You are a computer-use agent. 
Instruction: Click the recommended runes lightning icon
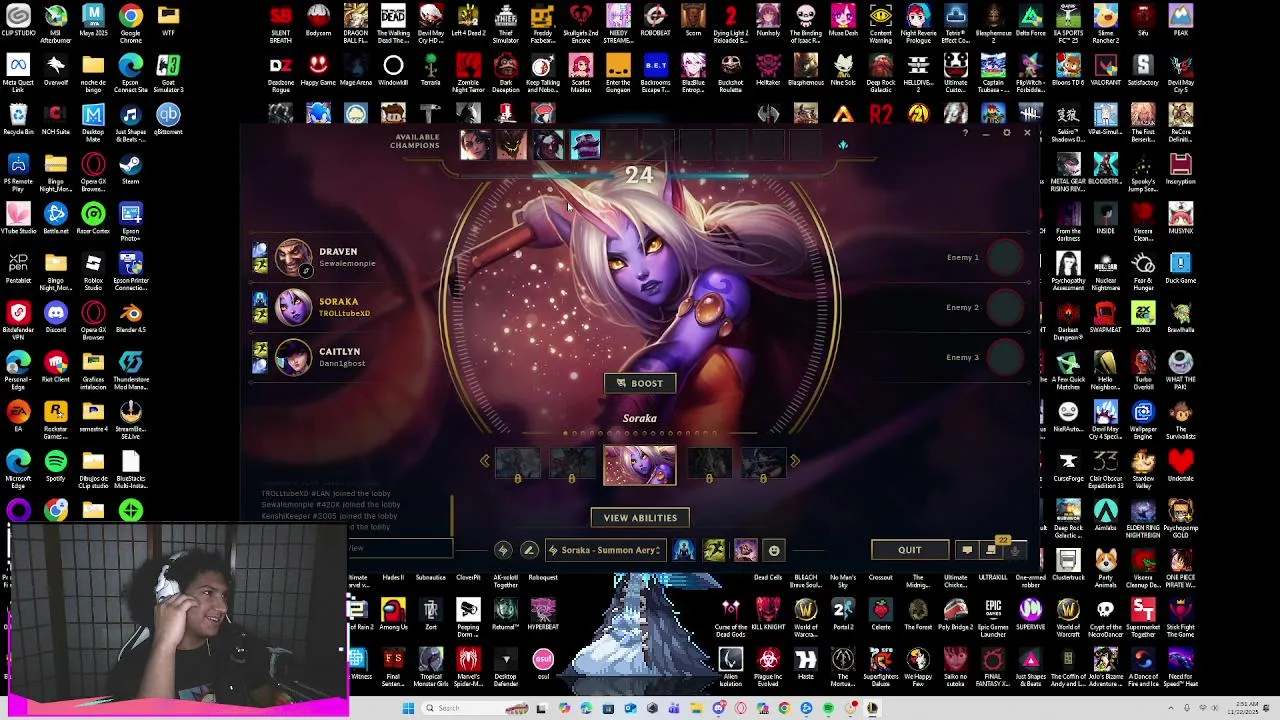tap(503, 550)
